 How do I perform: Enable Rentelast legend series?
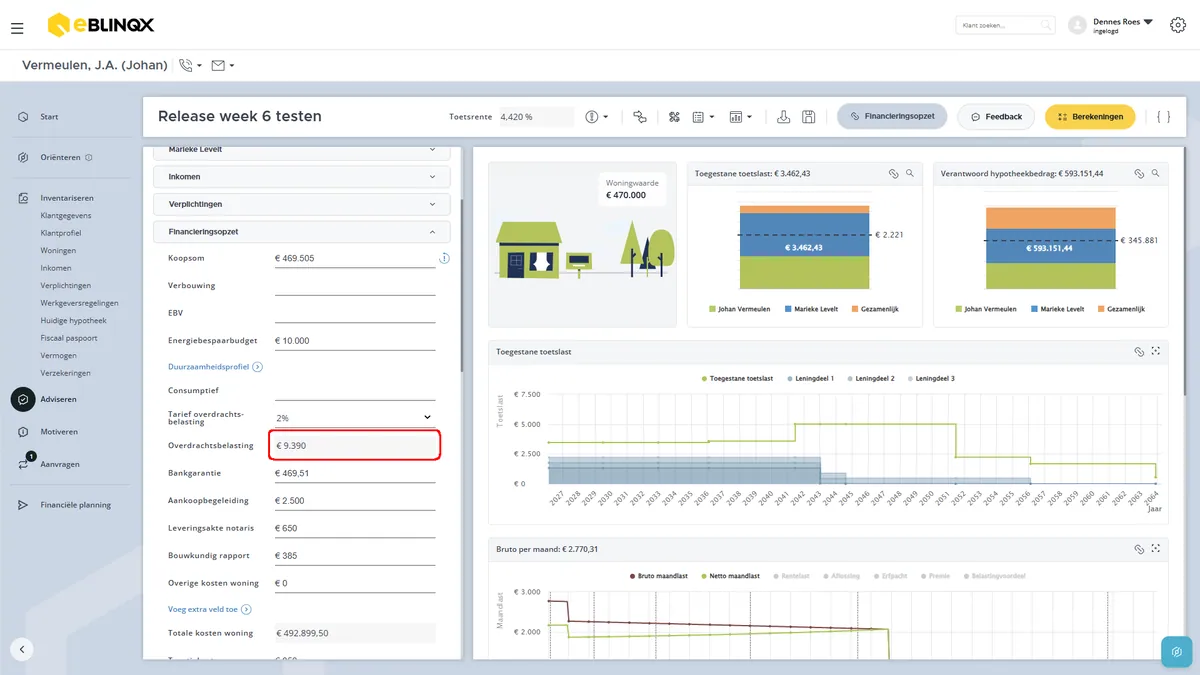[791, 576]
